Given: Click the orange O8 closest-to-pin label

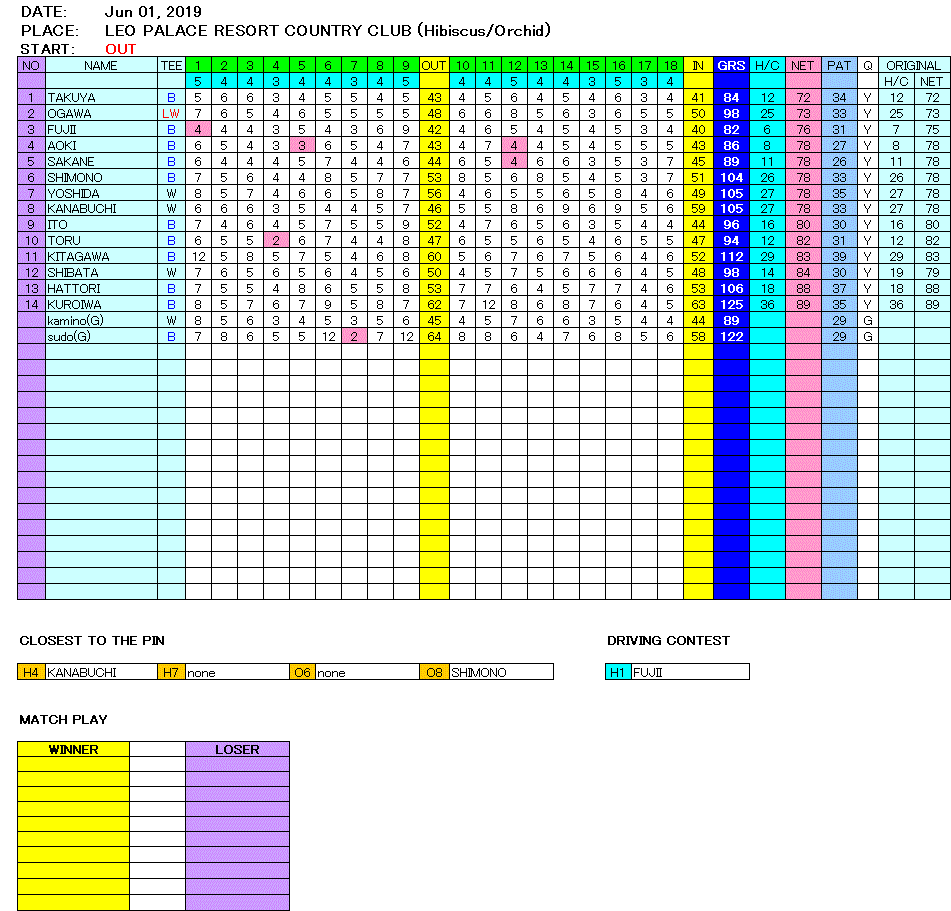Looking at the screenshot, I should [x=434, y=672].
